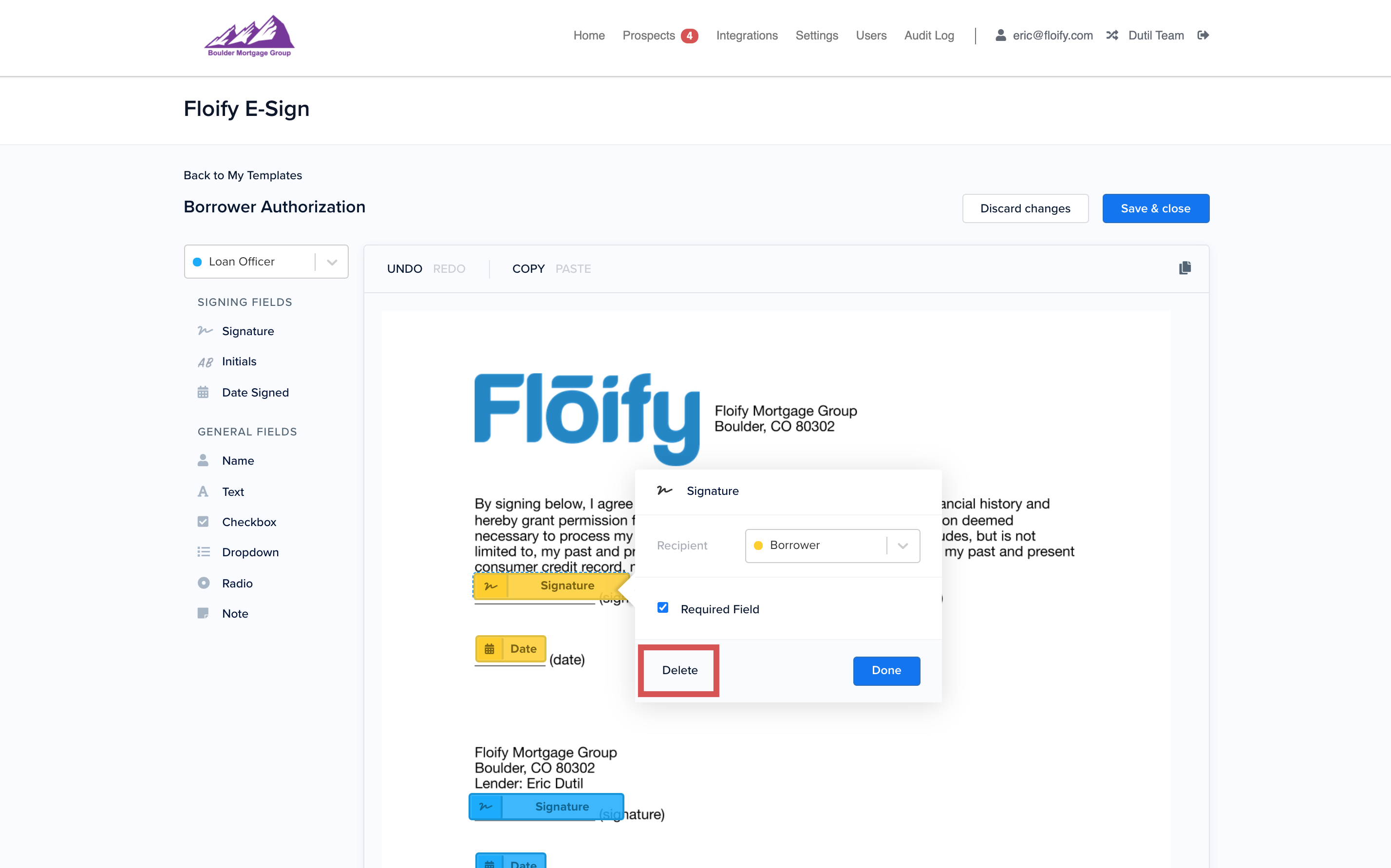The image size is (1391, 868).
Task: Pick the Dropdown list field icon
Action: tap(203, 552)
